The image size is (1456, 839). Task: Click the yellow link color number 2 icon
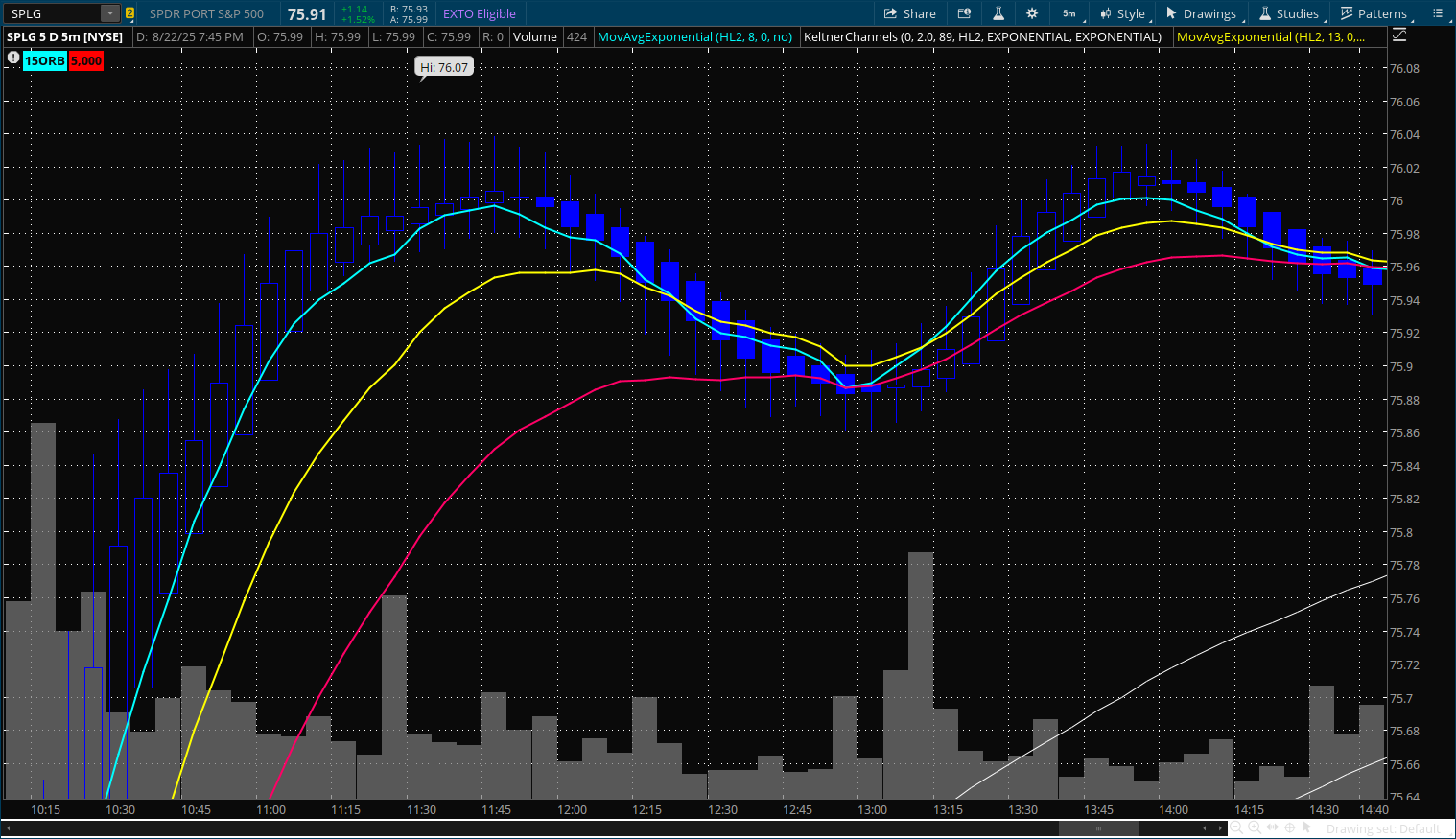129,13
